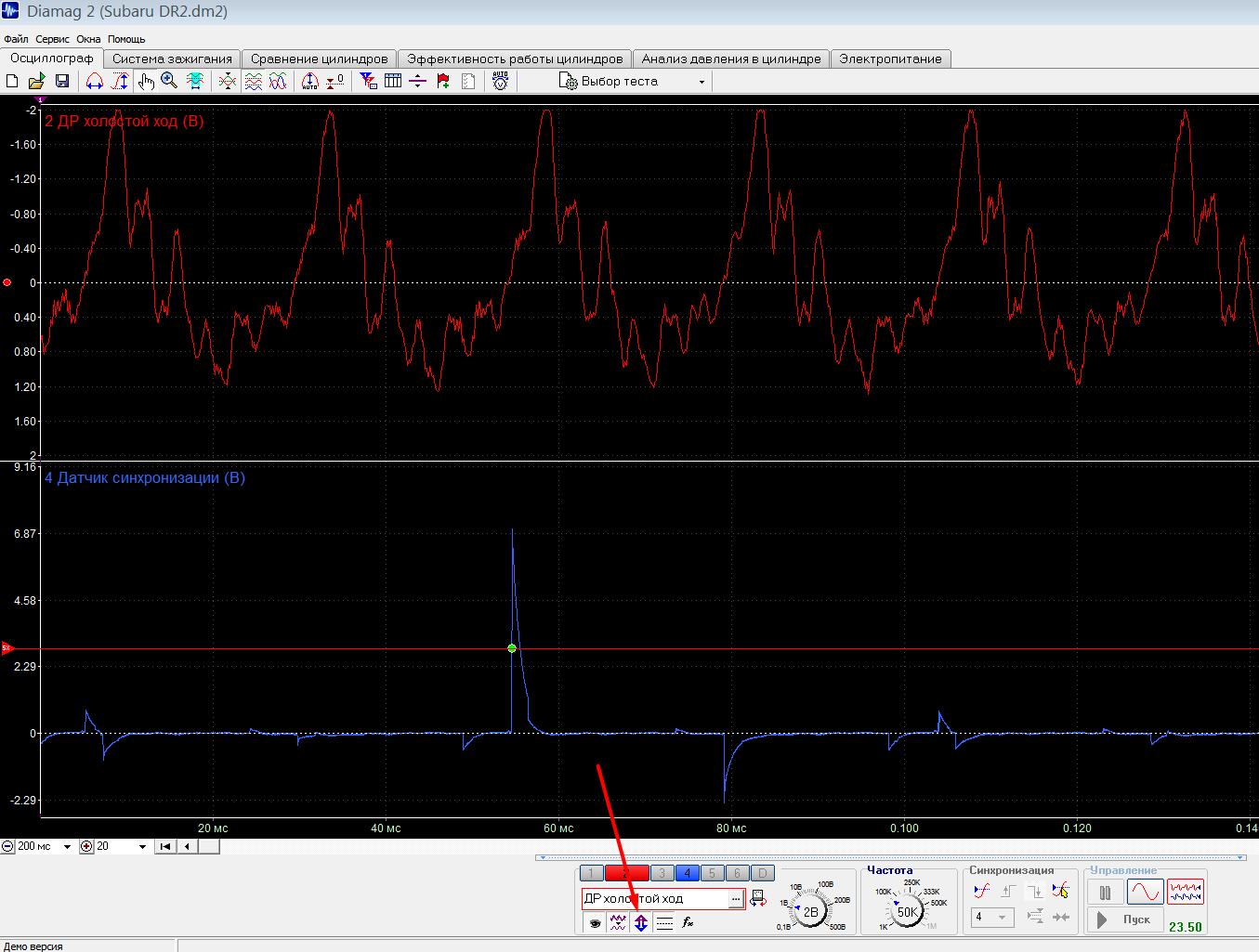The width and height of the screenshot is (1259, 952).
Task: Click the channel vertical shift arrows icon
Action: tap(641, 922)
